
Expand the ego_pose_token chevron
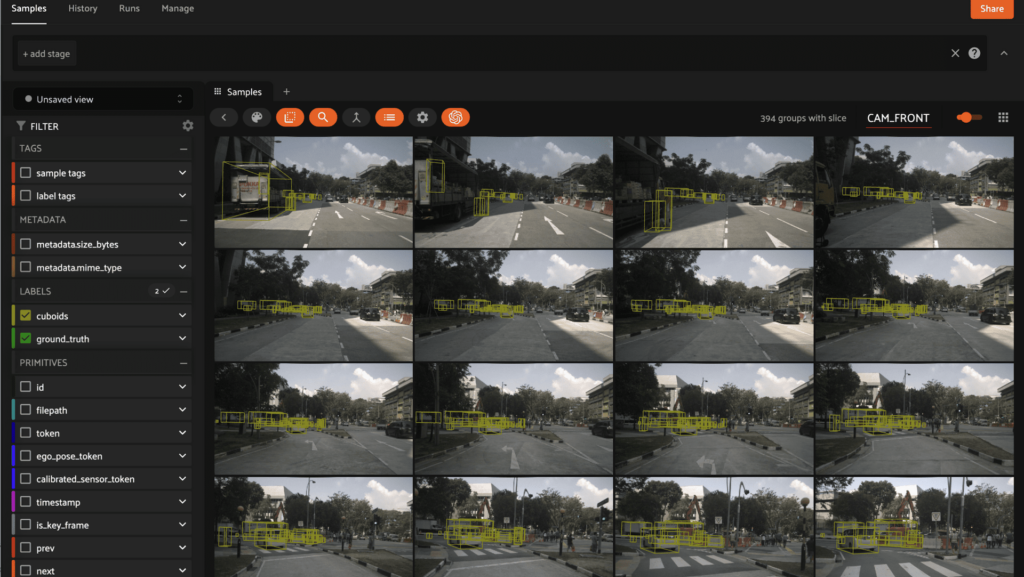point(182,456)
